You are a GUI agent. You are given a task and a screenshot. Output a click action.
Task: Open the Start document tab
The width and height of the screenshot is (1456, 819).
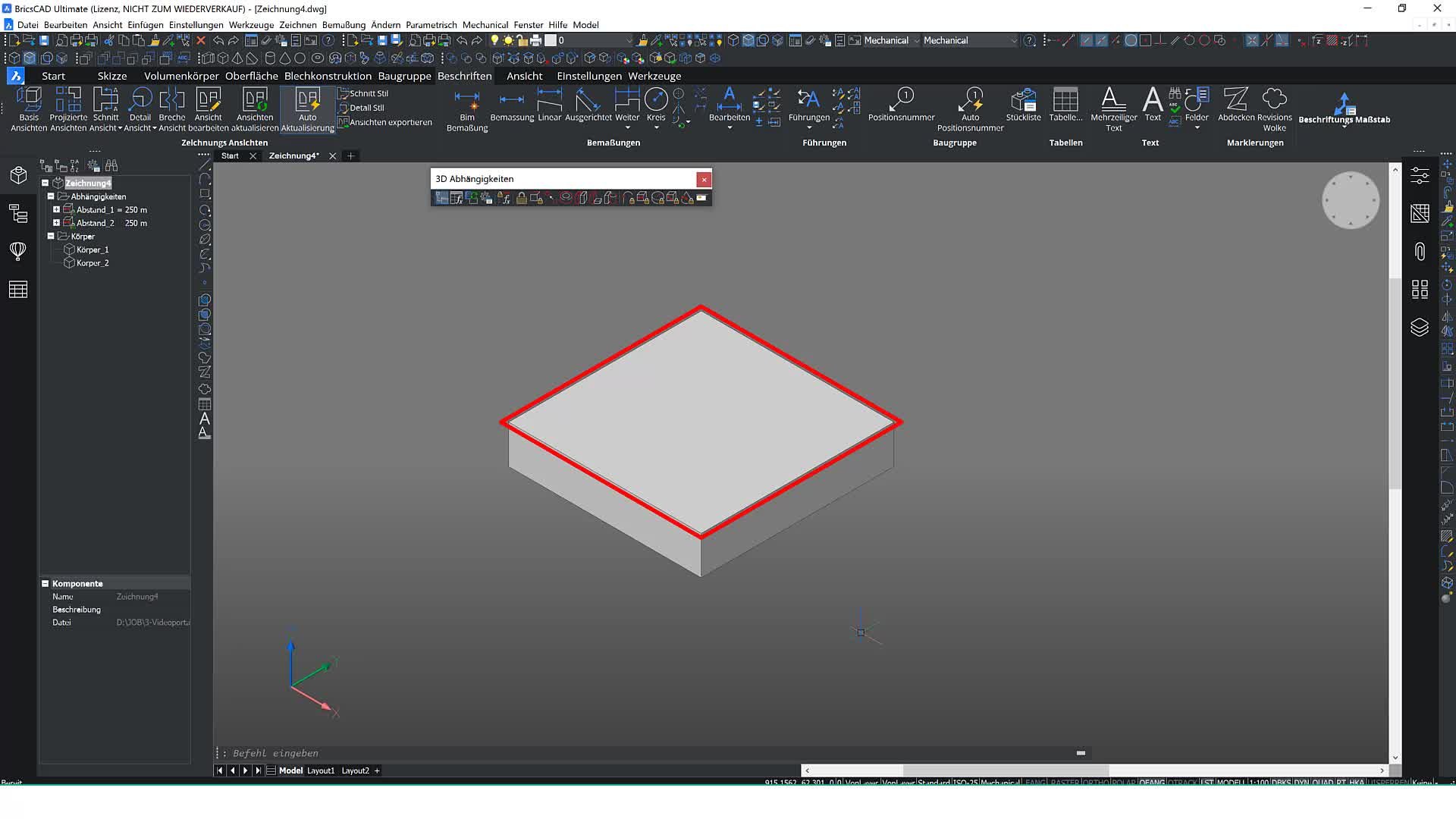(230, 155)
